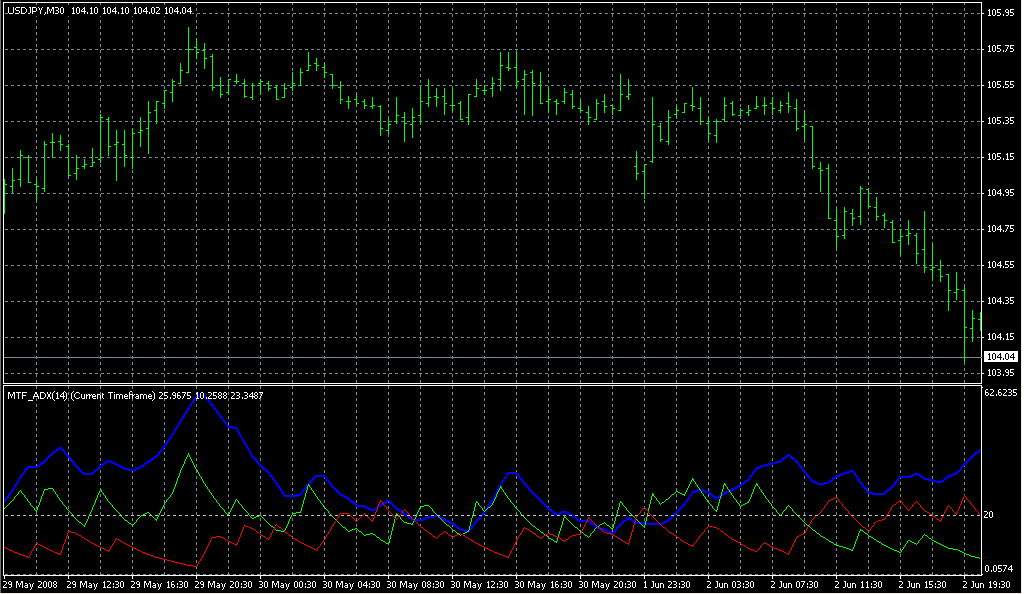Click the 62.6235 indicator scale maximum
Image resolution: width=1024 pixels, height=594 pixels.
coord(1002,393)
